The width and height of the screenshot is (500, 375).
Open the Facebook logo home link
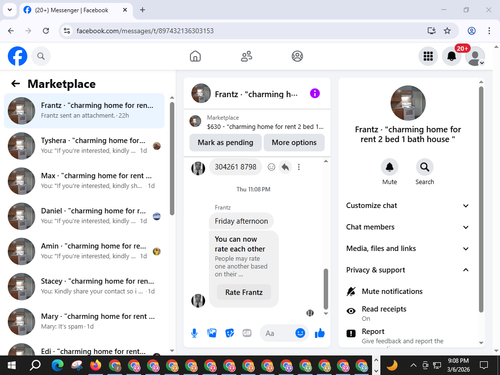pyautogui.click(x=17, y=56)
